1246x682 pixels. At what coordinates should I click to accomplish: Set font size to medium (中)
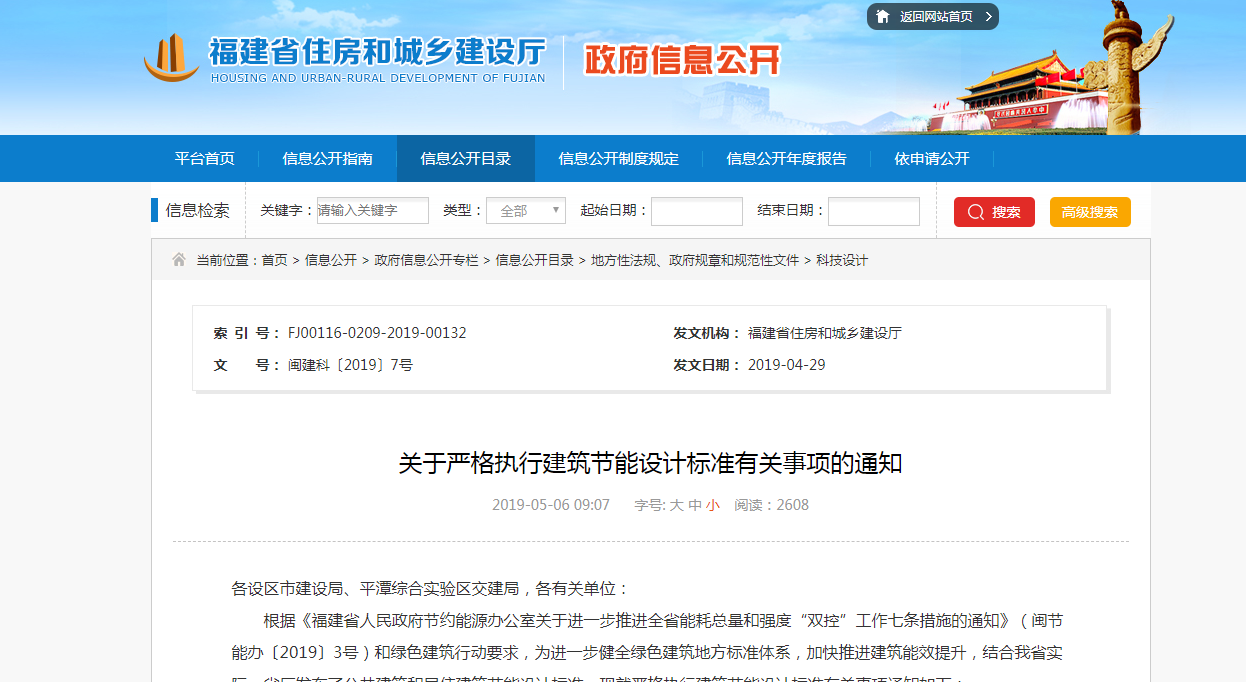click(694, 506)
